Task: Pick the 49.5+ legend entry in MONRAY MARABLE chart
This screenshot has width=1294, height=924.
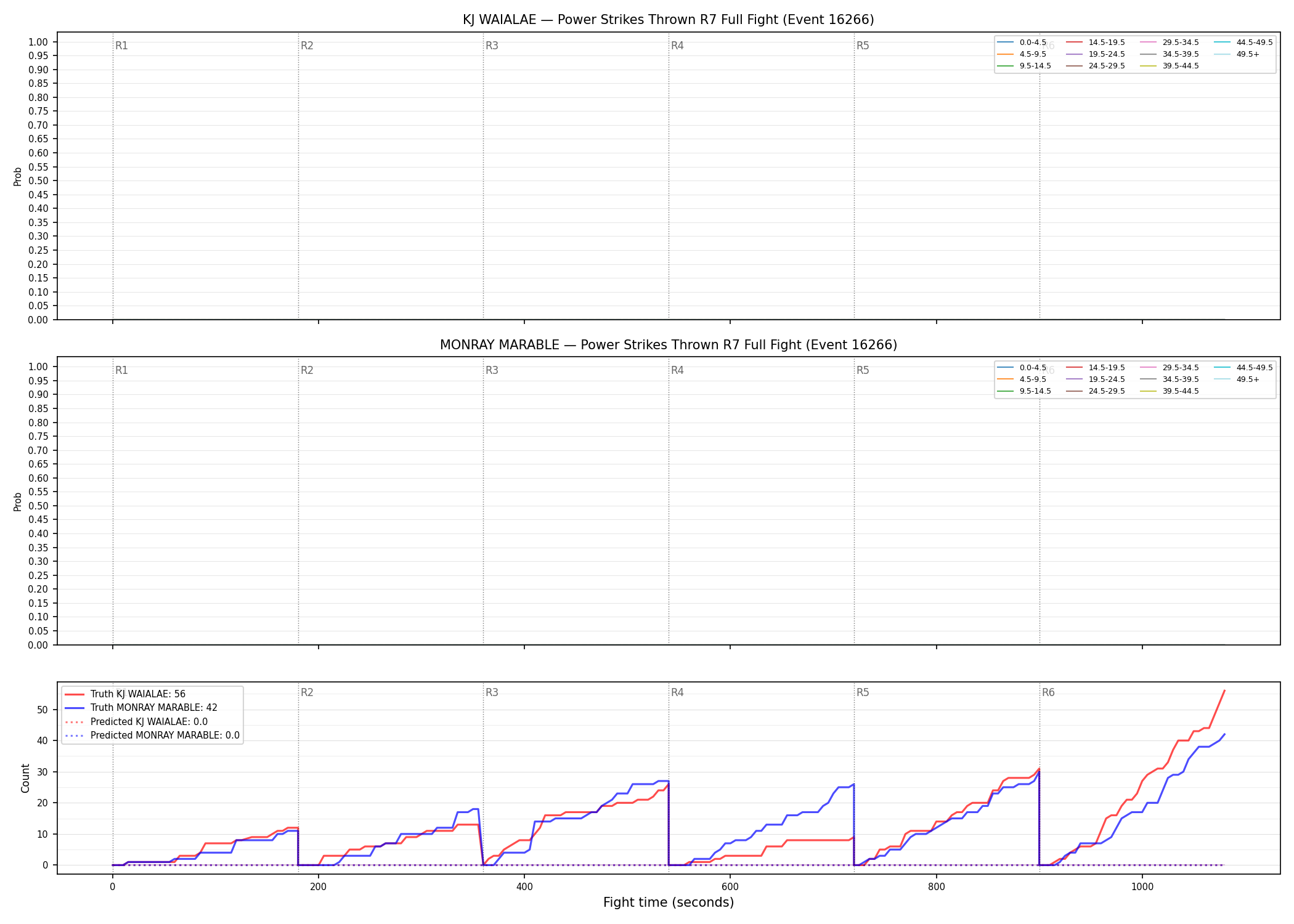Action: point(1237,379)
